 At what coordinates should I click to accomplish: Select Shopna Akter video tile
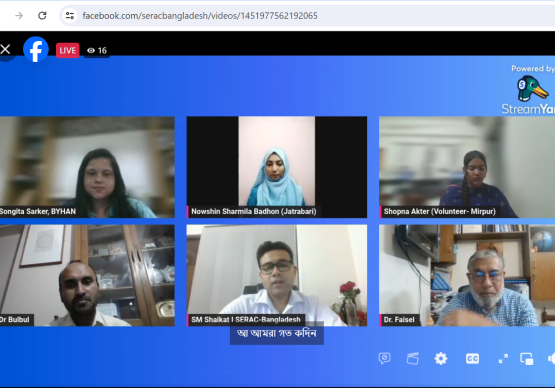click(x=467, y=167)
